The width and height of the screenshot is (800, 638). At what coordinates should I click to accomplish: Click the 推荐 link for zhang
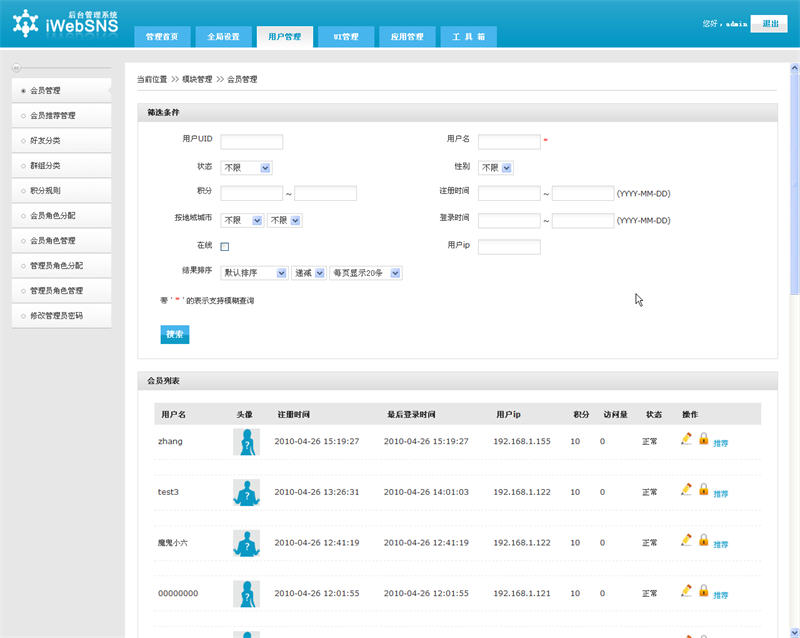[x=720, y=444]
